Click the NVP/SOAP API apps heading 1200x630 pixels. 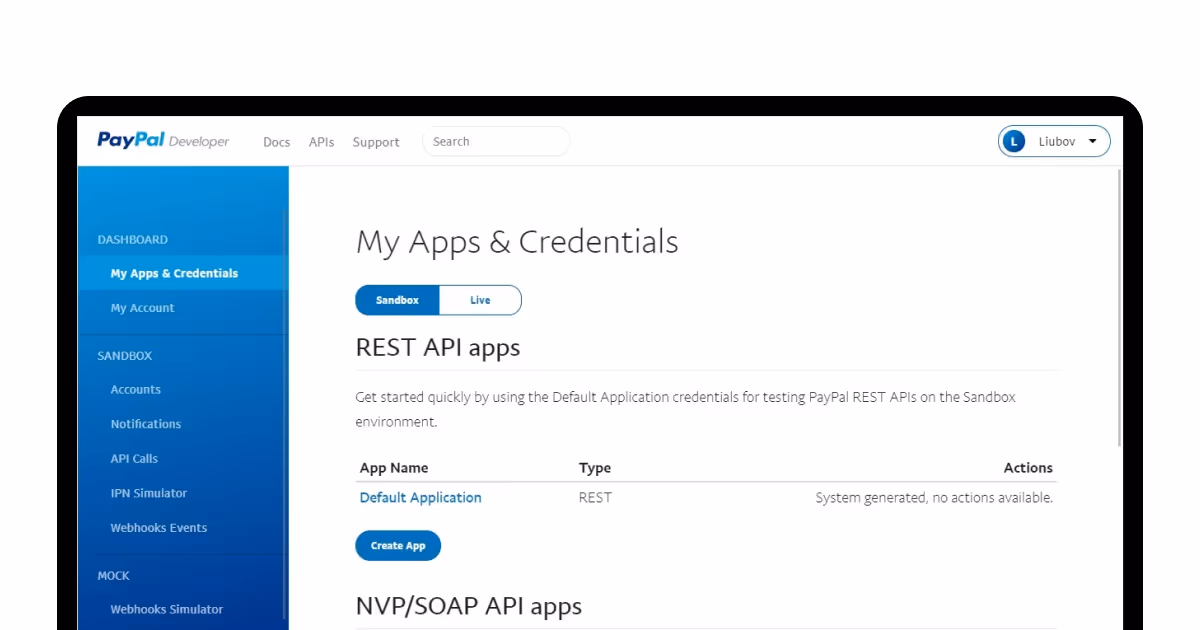(469, 606)
